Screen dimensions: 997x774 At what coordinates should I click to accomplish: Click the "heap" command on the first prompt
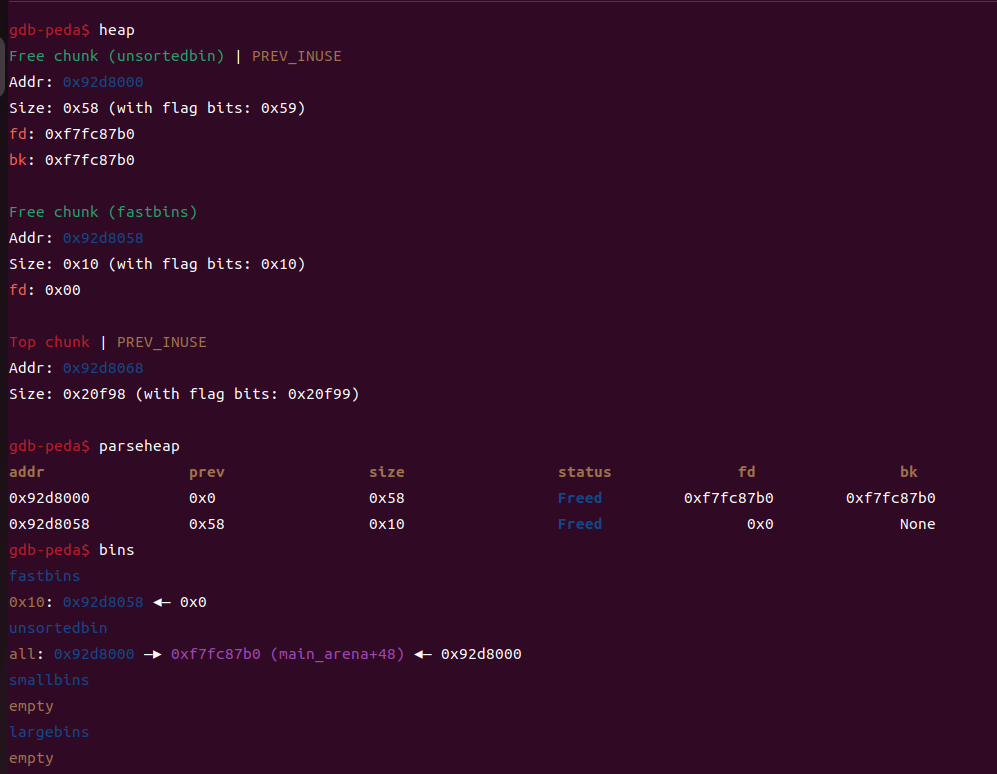click(116, 30)
